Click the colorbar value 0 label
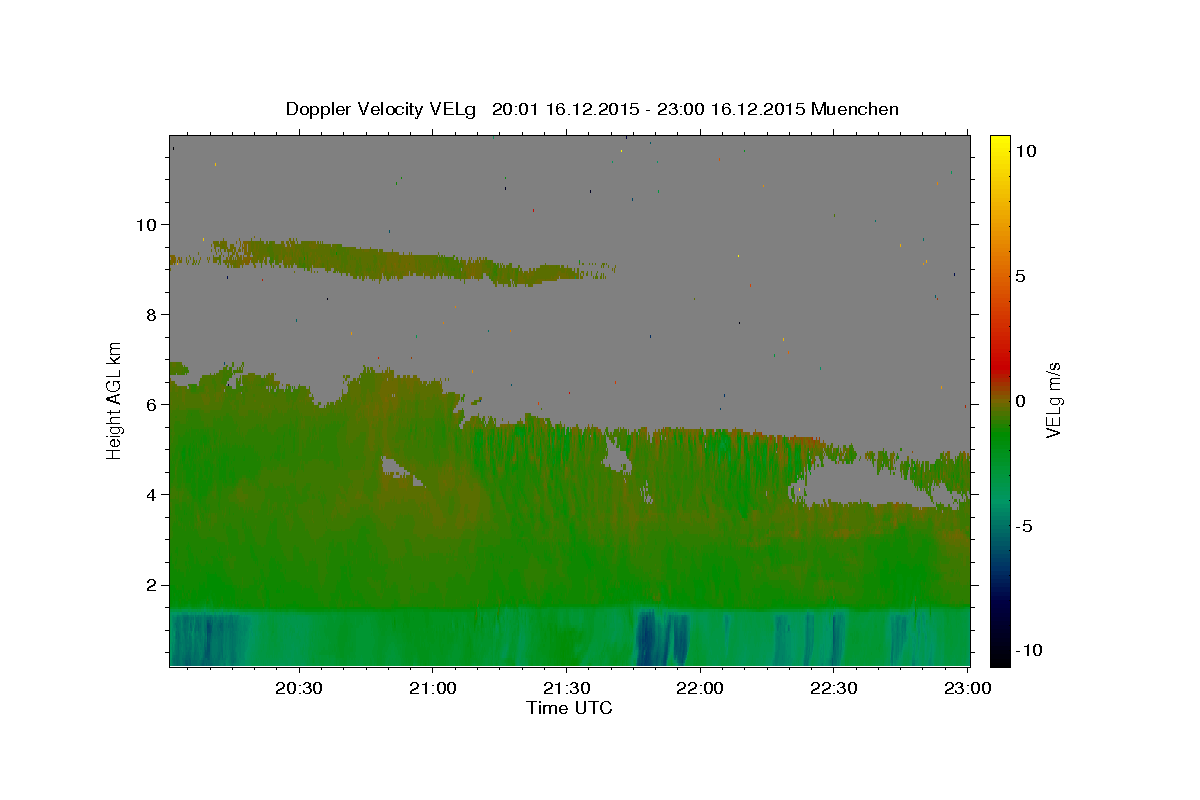This screenshot has height=800, width=1200. 1020,401
